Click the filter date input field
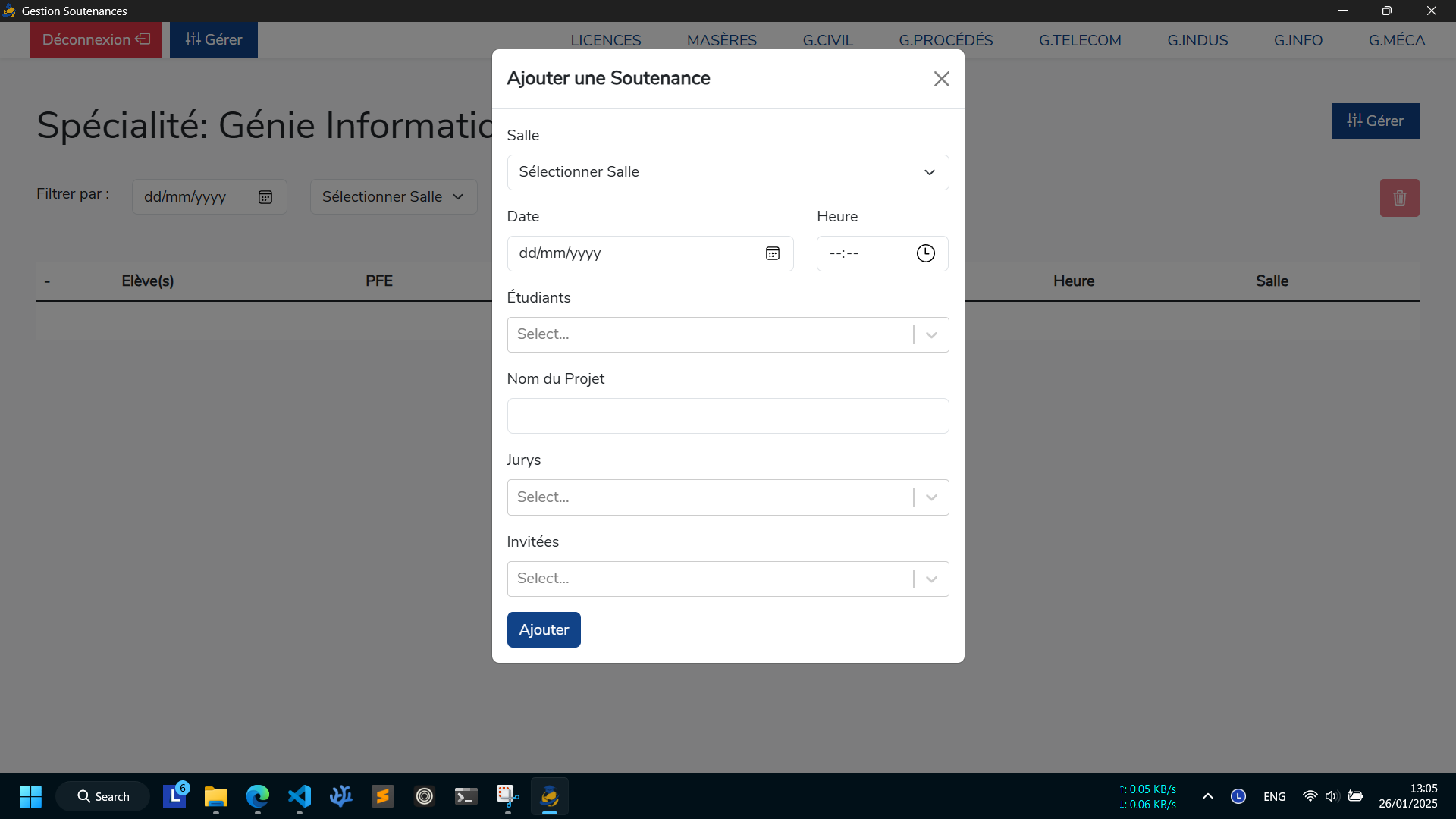The width and height of the screenshot is (1456, 819). [209, 197]
